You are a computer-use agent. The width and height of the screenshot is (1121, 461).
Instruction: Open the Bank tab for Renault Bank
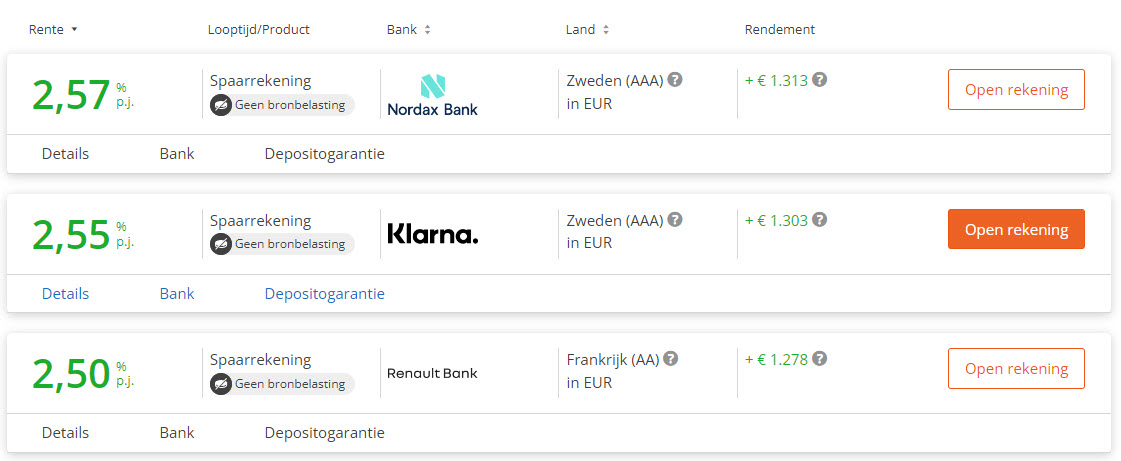click(x=177, y=432)
